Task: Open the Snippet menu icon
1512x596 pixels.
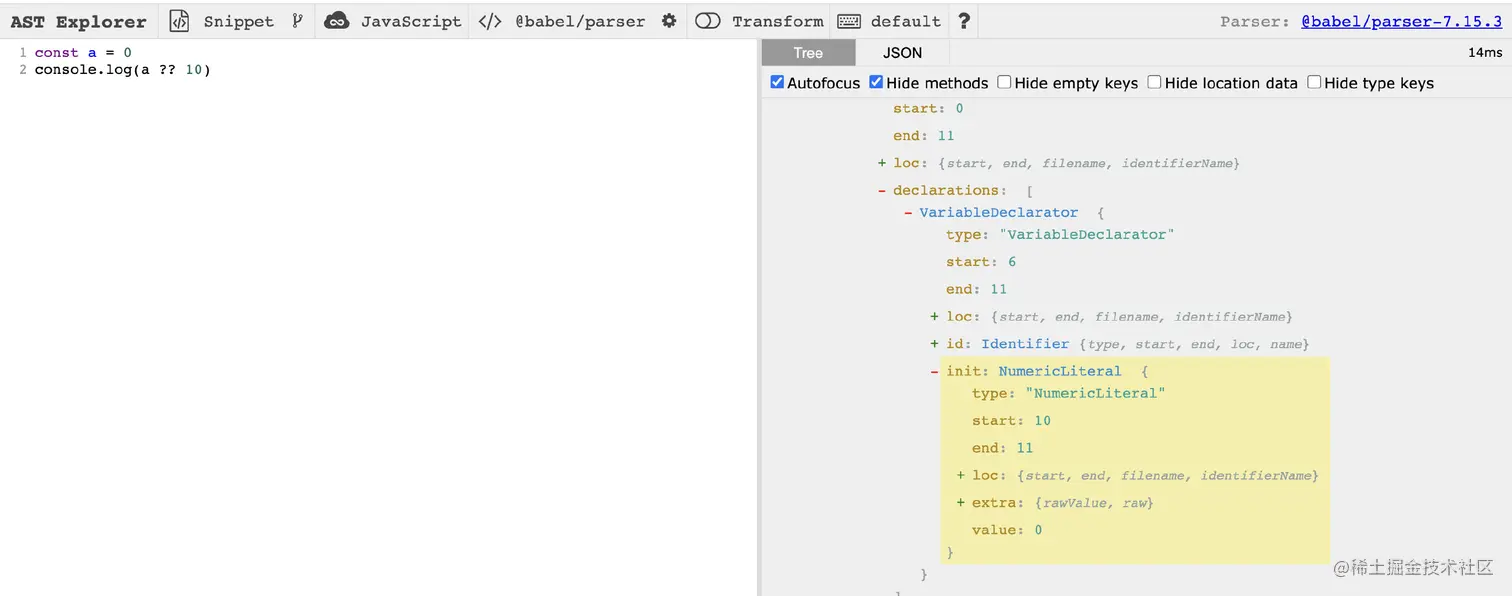Action: (179, 21)
